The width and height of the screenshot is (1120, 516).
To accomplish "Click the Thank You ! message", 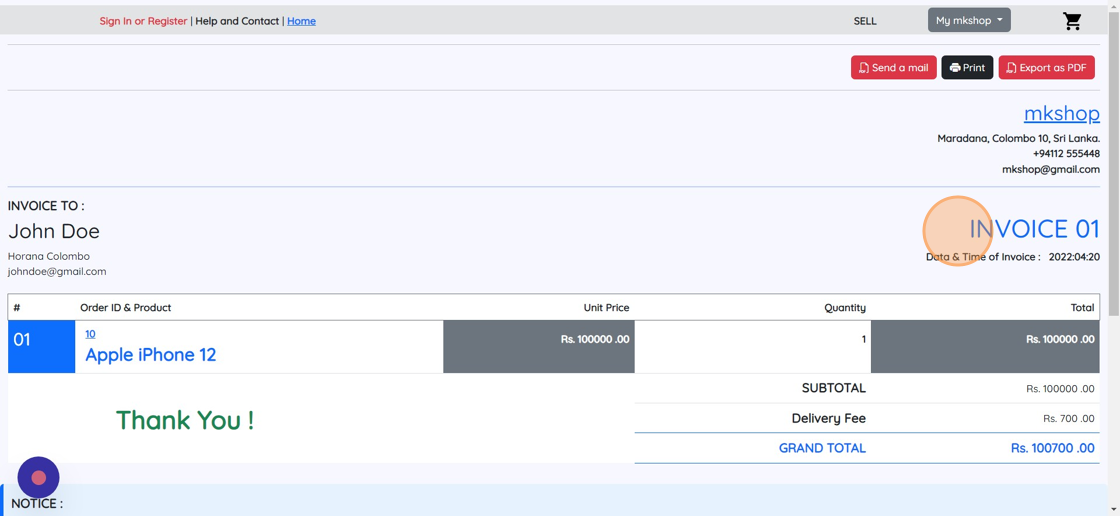I will [185, 420].
